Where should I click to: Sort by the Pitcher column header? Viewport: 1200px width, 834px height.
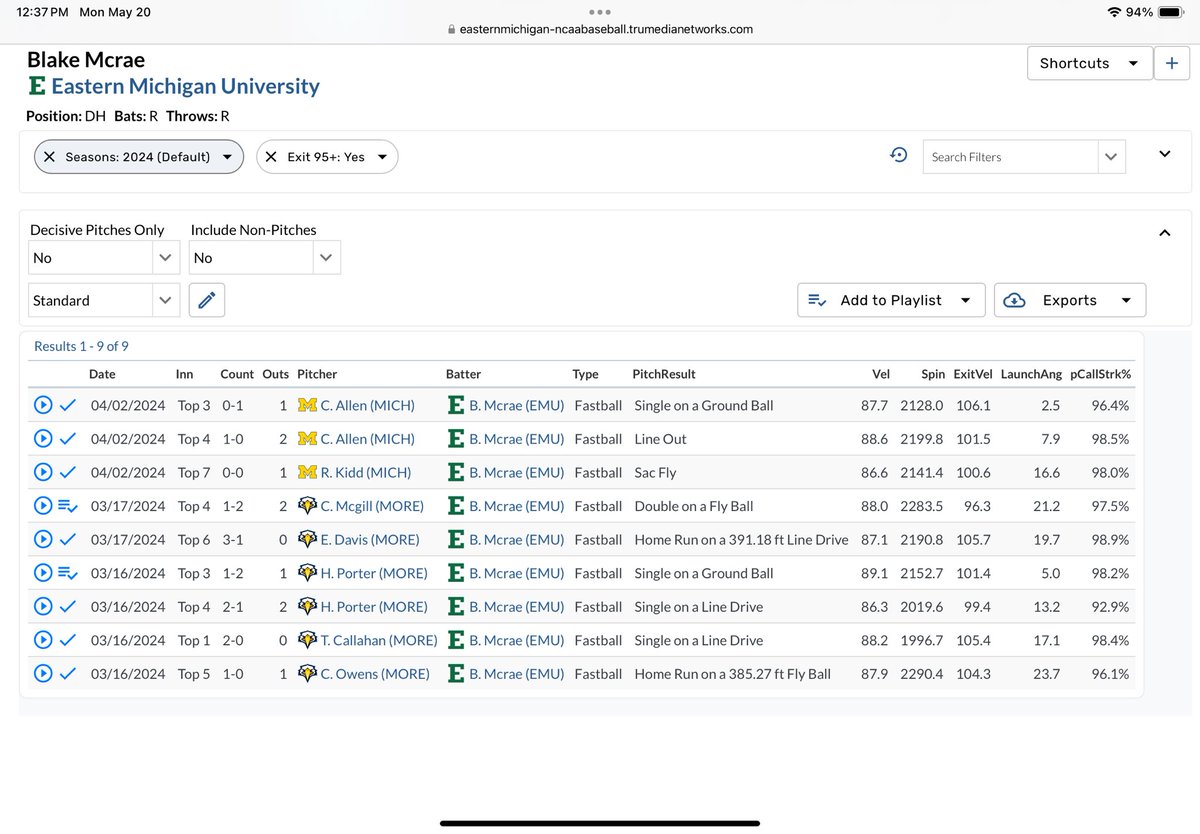tap(317, 374)
